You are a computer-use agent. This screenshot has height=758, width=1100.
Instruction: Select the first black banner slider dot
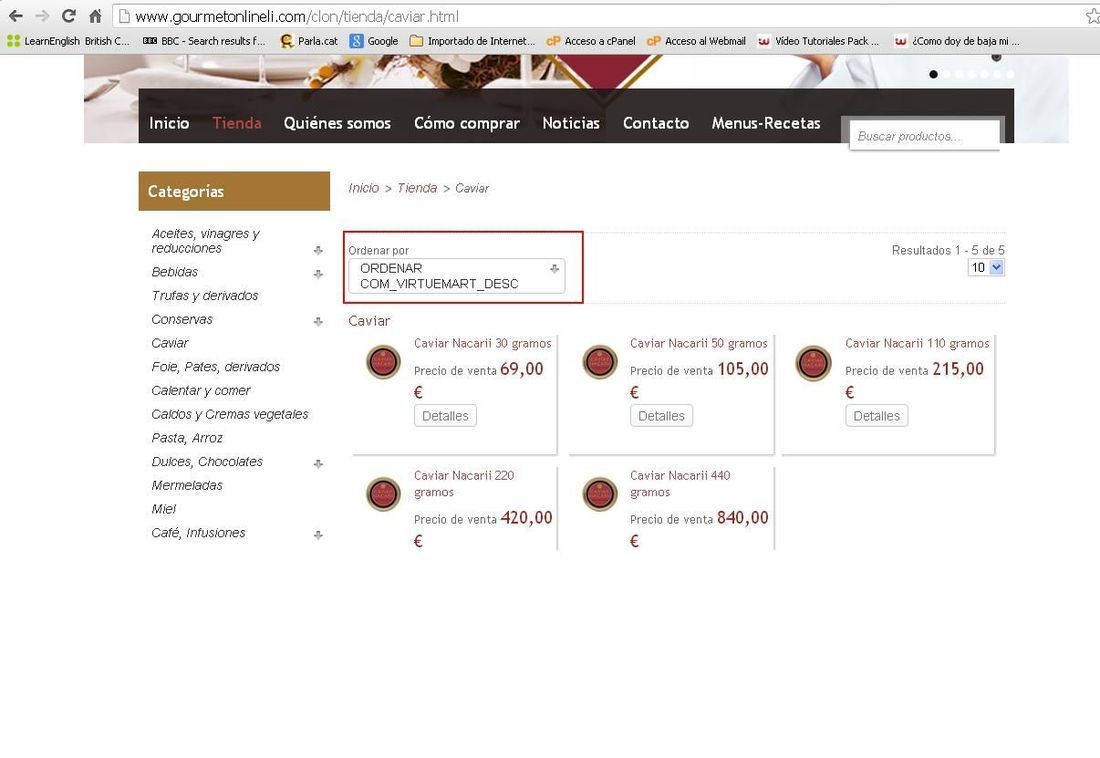(933, 74)
